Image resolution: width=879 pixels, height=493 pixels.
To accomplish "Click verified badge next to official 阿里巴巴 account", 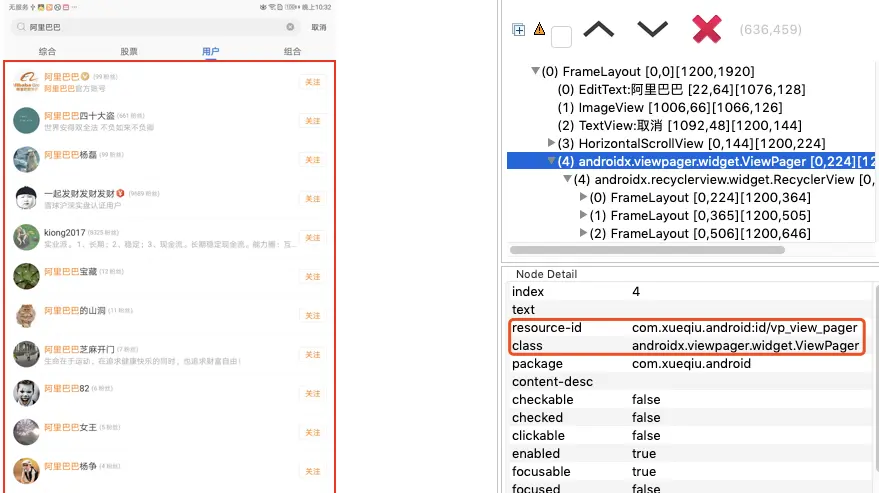I will click(x=85, y=76).
